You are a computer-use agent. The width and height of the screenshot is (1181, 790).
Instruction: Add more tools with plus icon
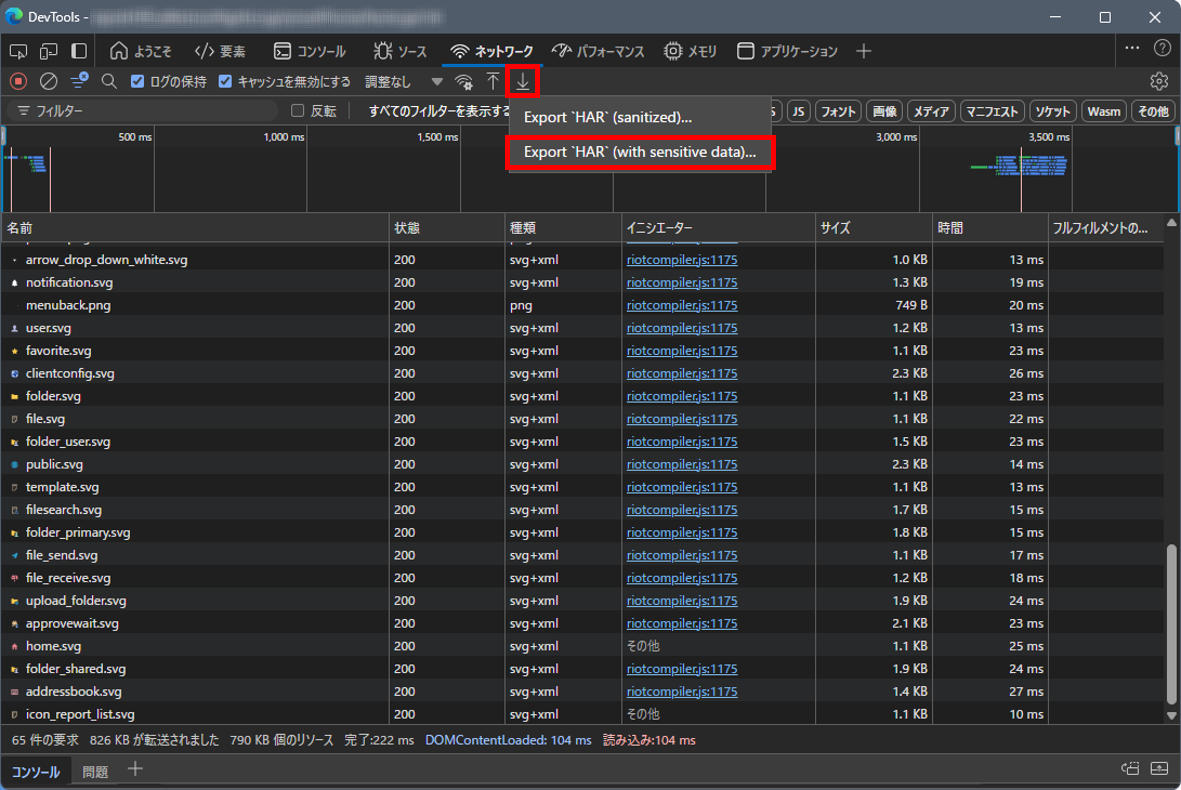864,51
